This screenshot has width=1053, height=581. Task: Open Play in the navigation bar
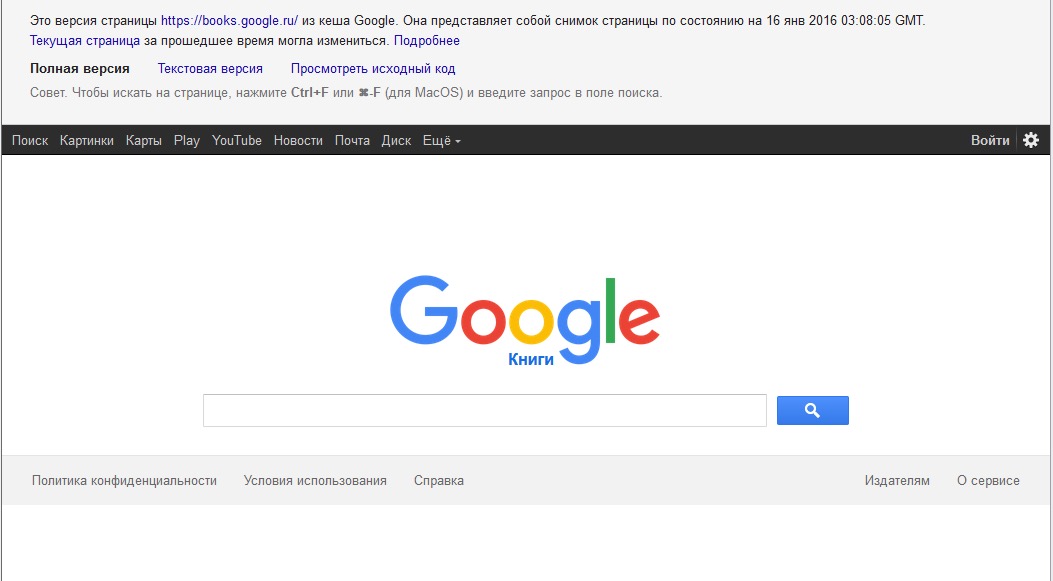point(187,140)
